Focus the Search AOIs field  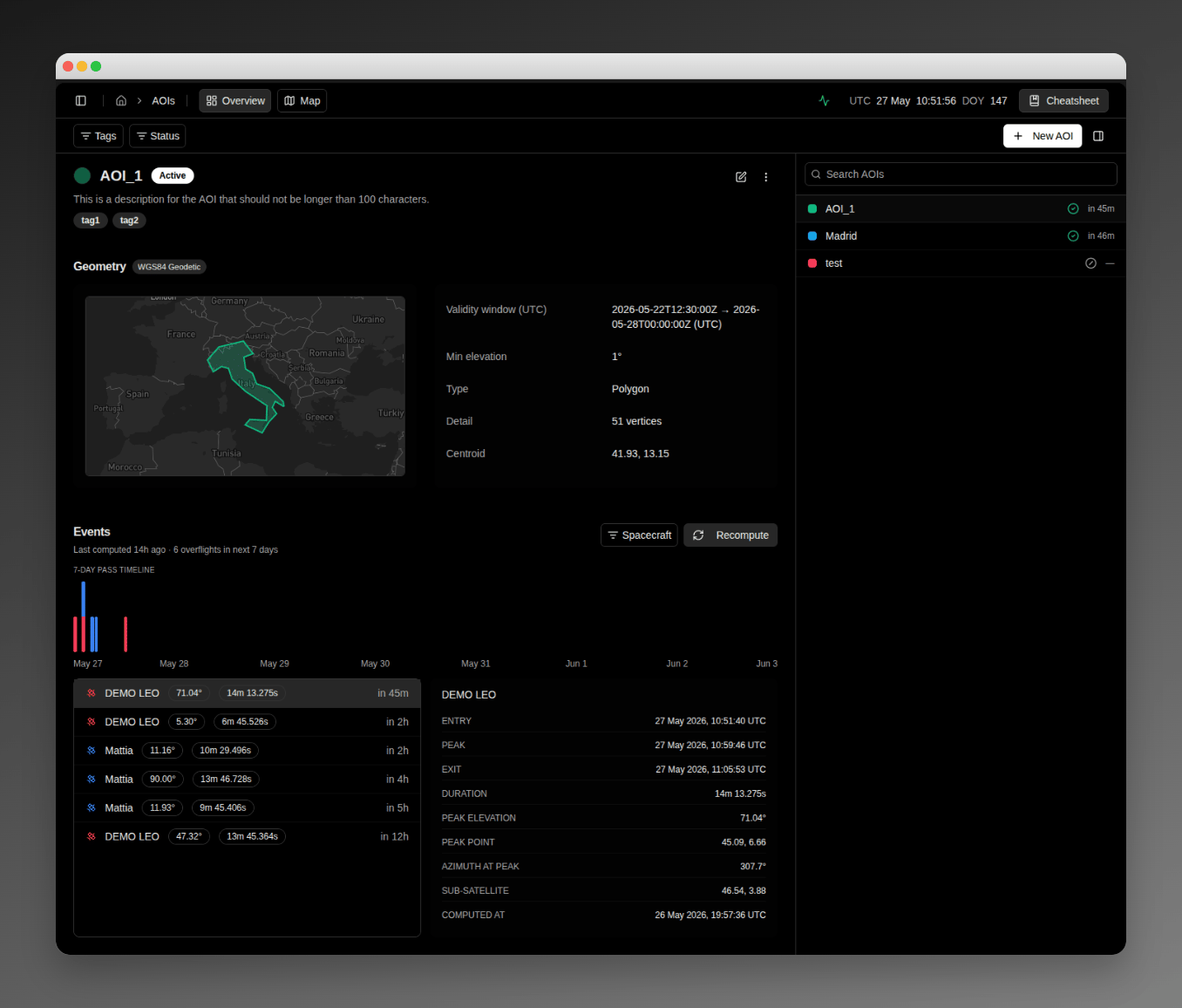point(961,174)
